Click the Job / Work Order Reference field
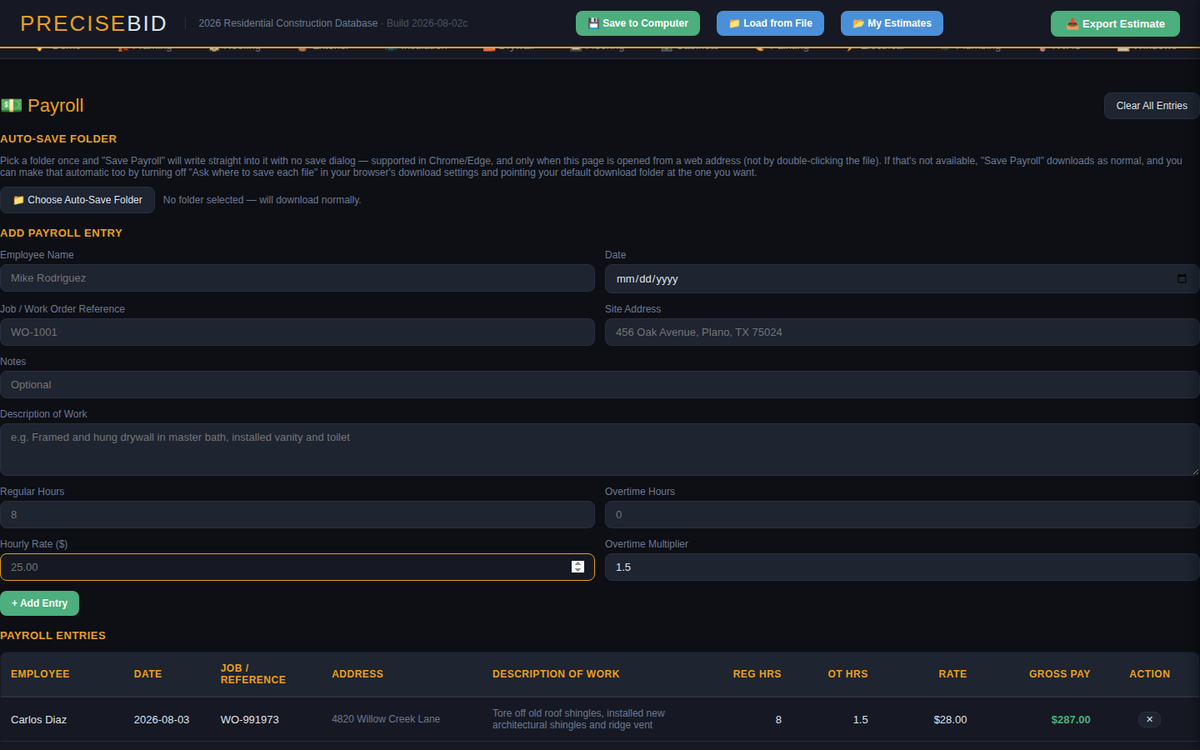Screen dimensions: 1200x750 [297, 332]
